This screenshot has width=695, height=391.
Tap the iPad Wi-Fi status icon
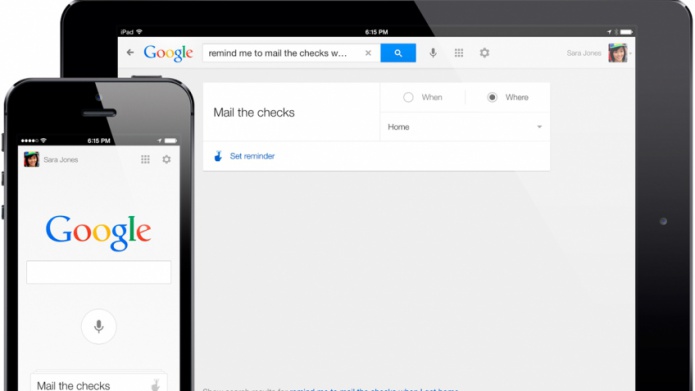click(x=139, y=32)
